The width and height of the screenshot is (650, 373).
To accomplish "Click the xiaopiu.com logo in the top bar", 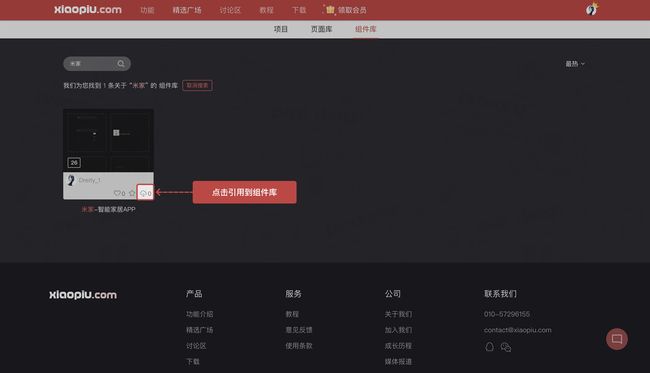I will click(88, 10).
